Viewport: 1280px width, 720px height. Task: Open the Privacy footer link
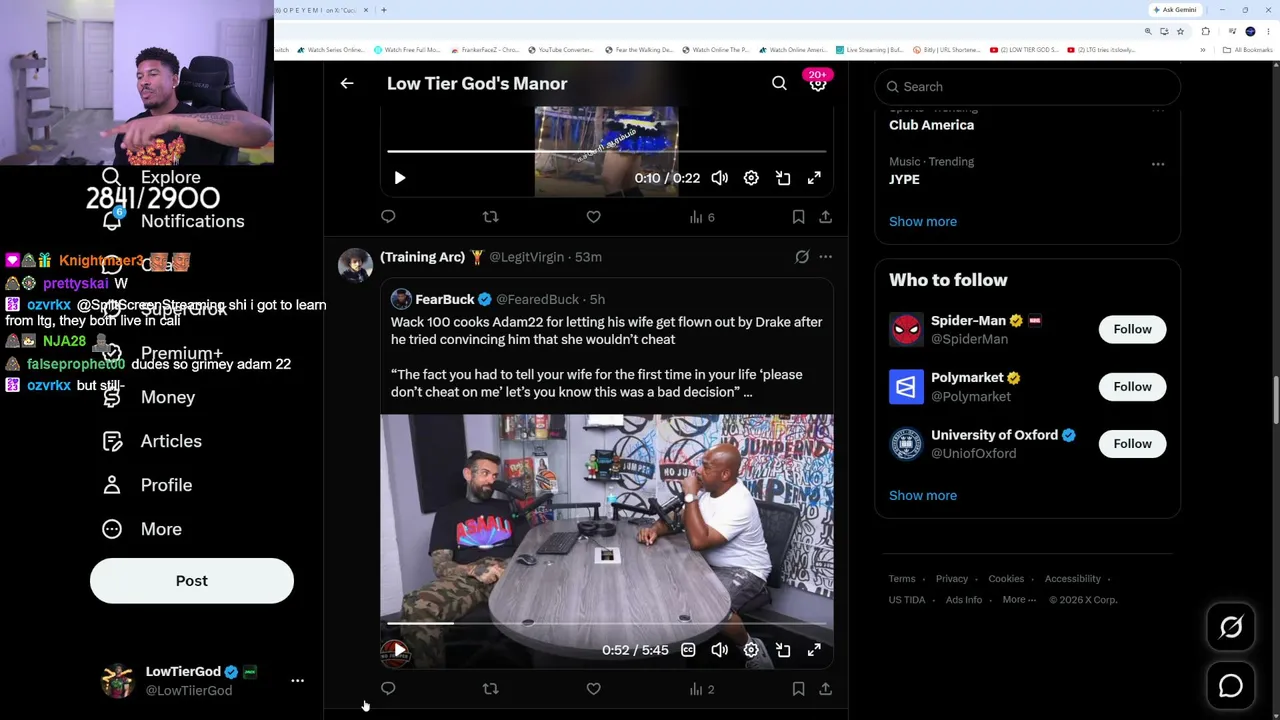(952, 579)
